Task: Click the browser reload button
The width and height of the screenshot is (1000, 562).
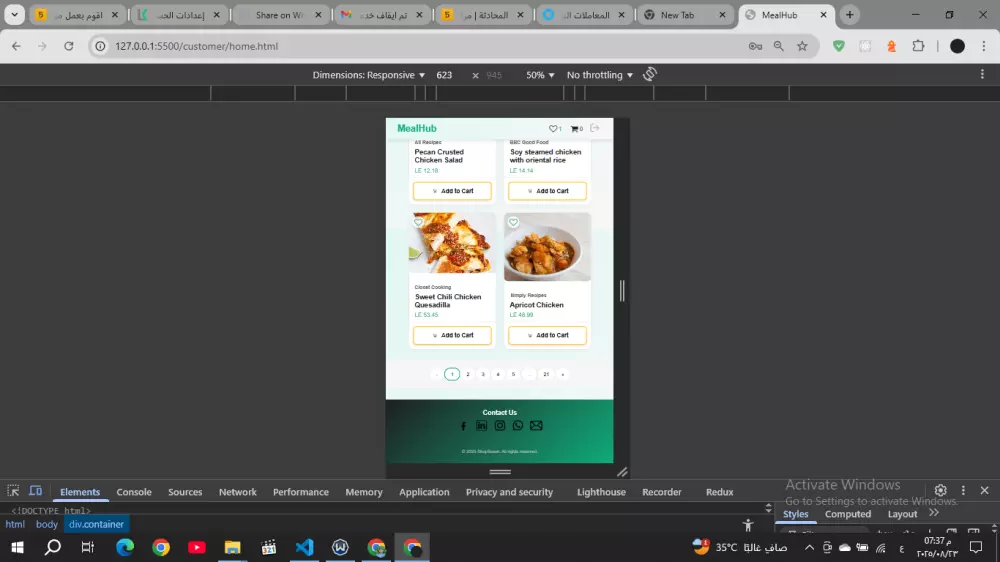Action: [69, 46]
